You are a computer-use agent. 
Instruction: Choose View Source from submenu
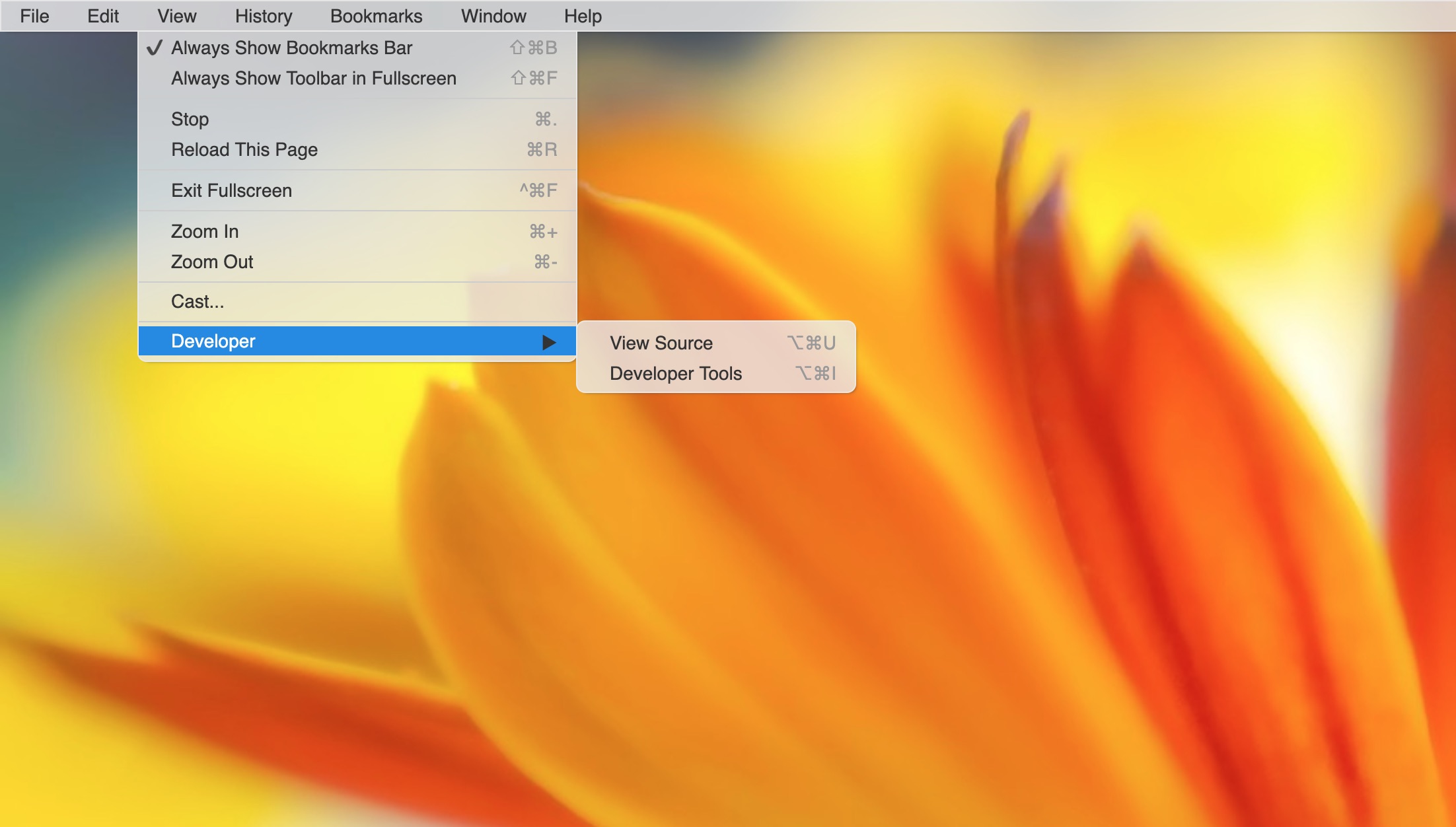(661, 343)
